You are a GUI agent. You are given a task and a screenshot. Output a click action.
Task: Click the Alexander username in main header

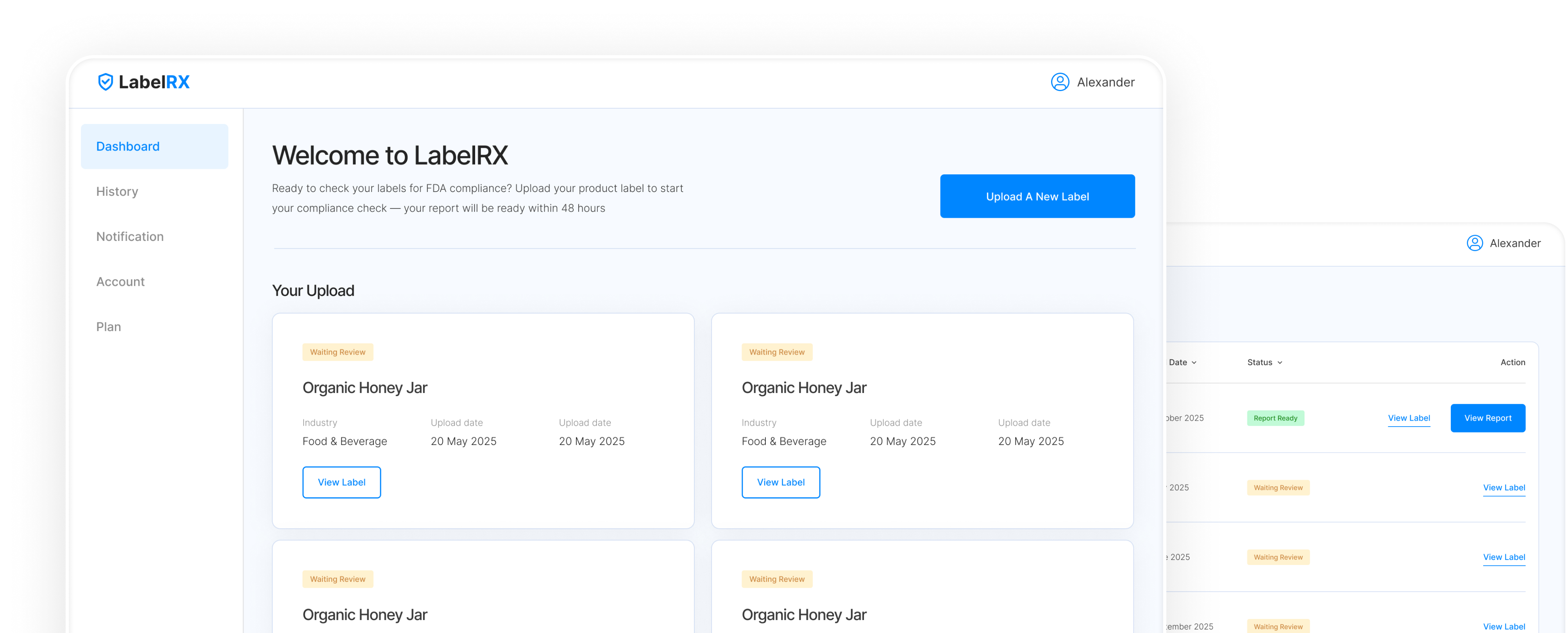click(x=1105, y=82)
